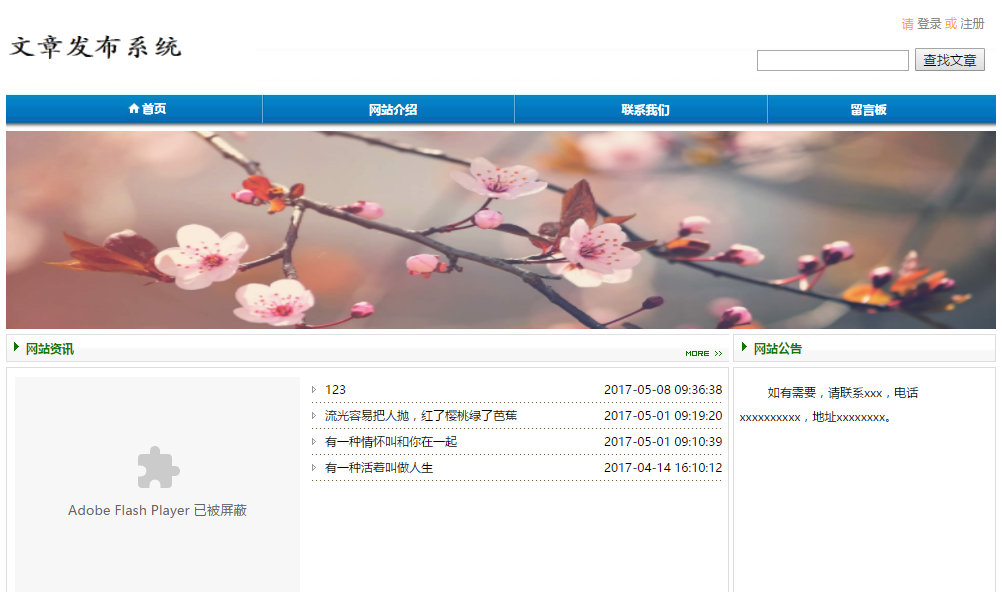Click the 网站资讯 section heading
This screenshot has height=592, width=1002.
[x=50, y=348]
